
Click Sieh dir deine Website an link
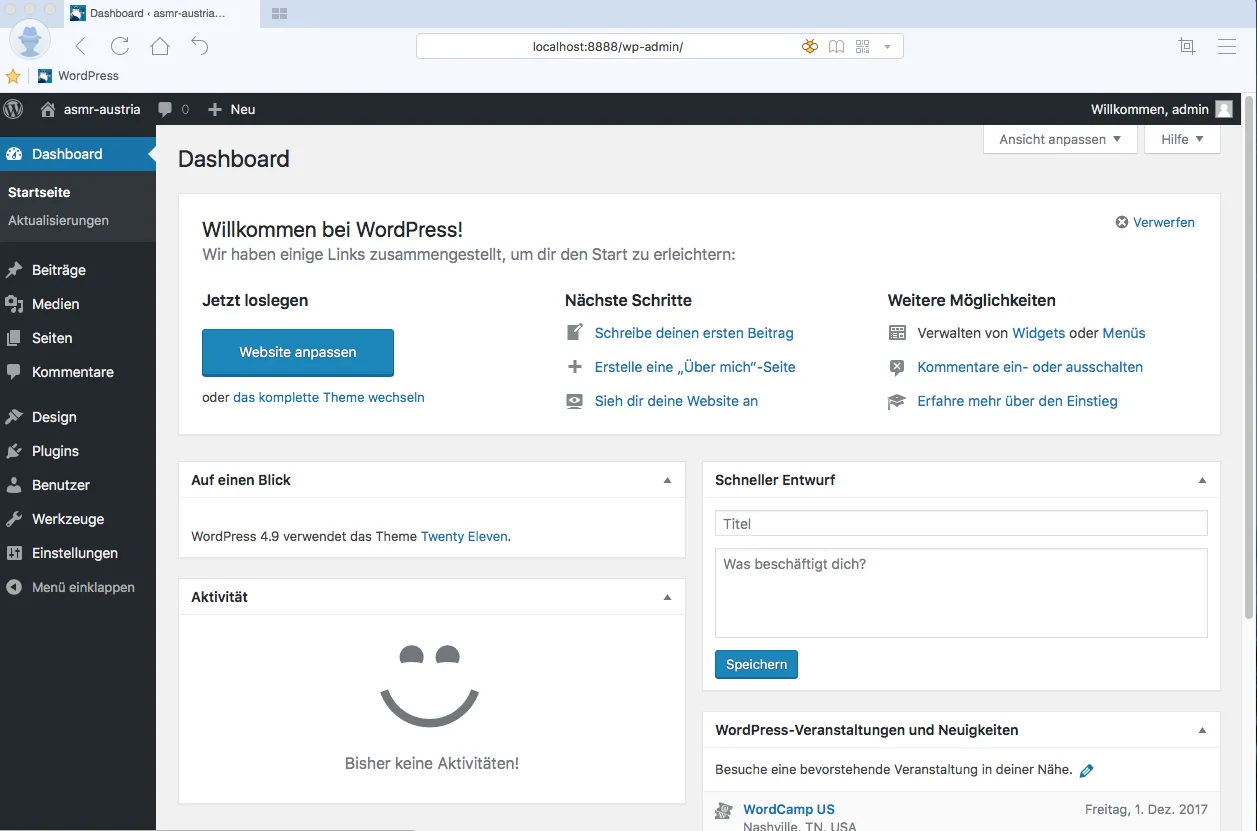coord(676,401)
